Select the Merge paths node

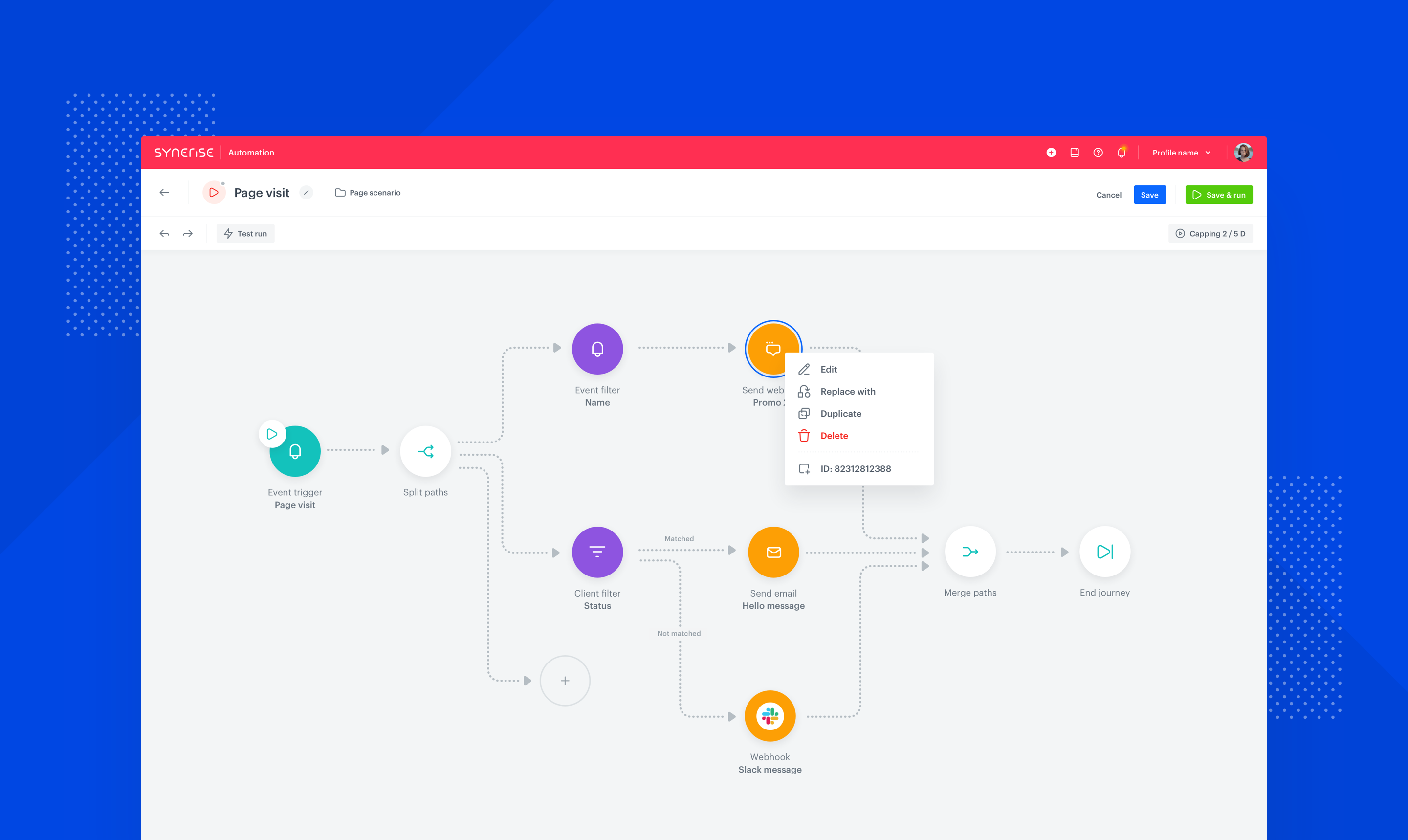[970, 552]
